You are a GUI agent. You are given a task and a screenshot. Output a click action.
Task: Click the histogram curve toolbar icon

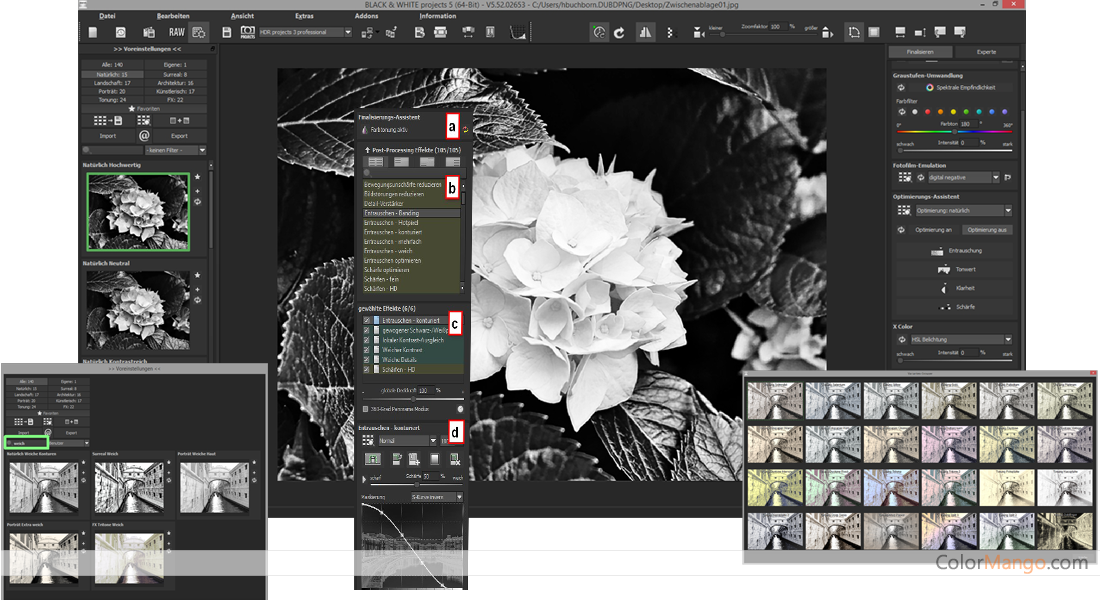point(518,32)
